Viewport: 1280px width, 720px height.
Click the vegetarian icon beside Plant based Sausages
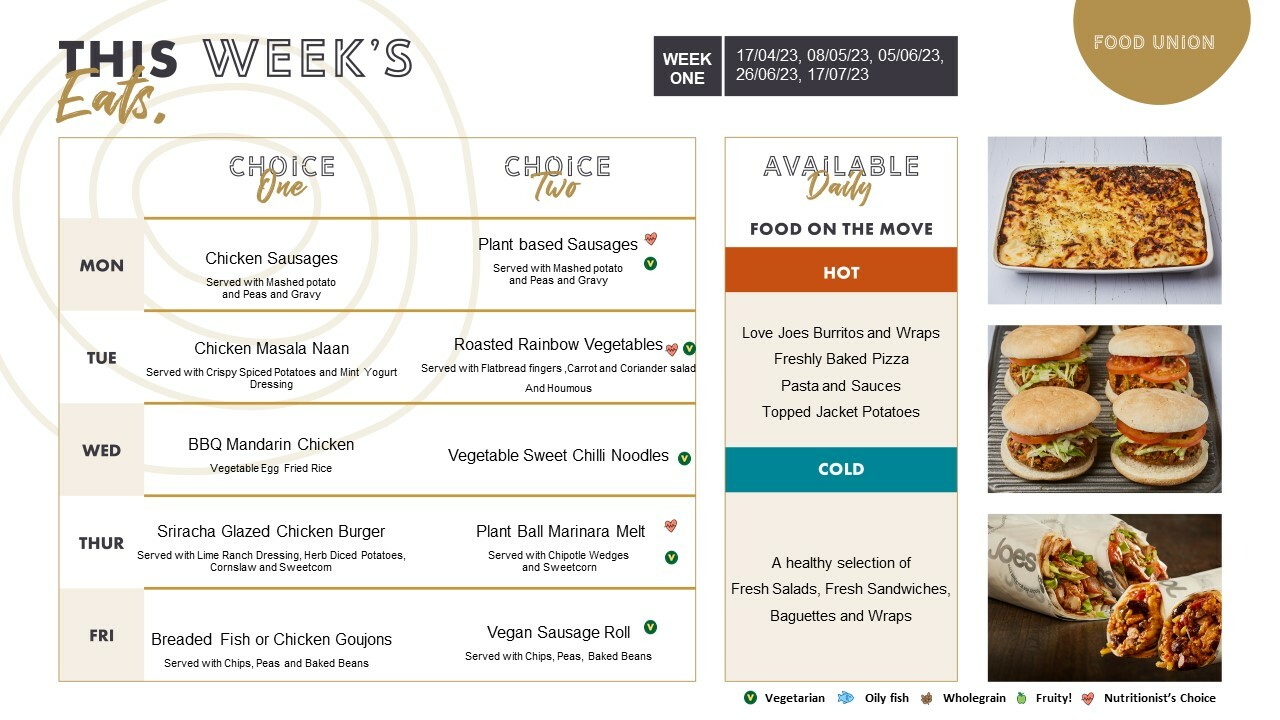[x=650, y=264]
